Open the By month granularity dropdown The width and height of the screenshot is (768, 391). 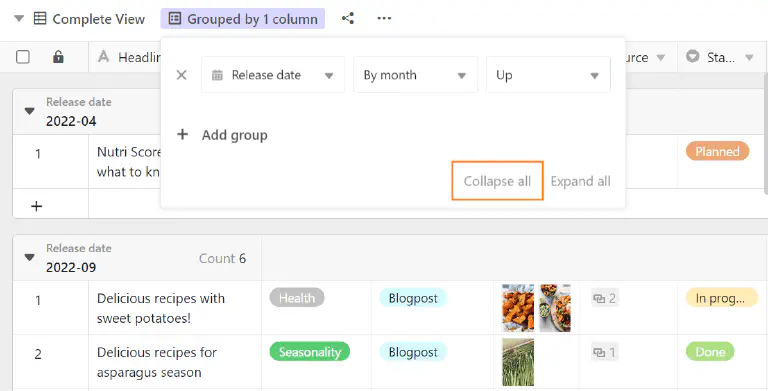coord(415,75)
